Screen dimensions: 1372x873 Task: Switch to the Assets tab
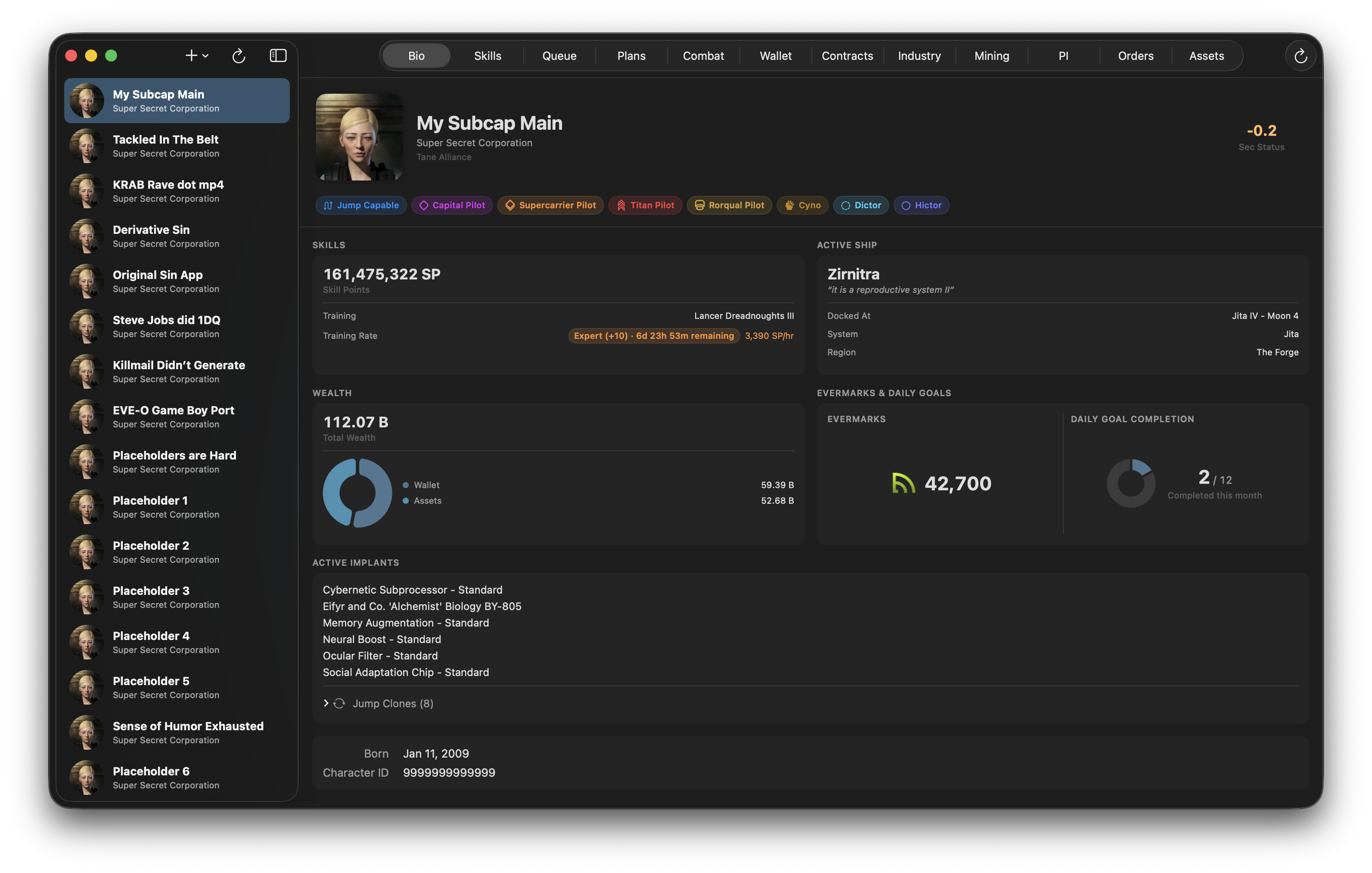1206,56
